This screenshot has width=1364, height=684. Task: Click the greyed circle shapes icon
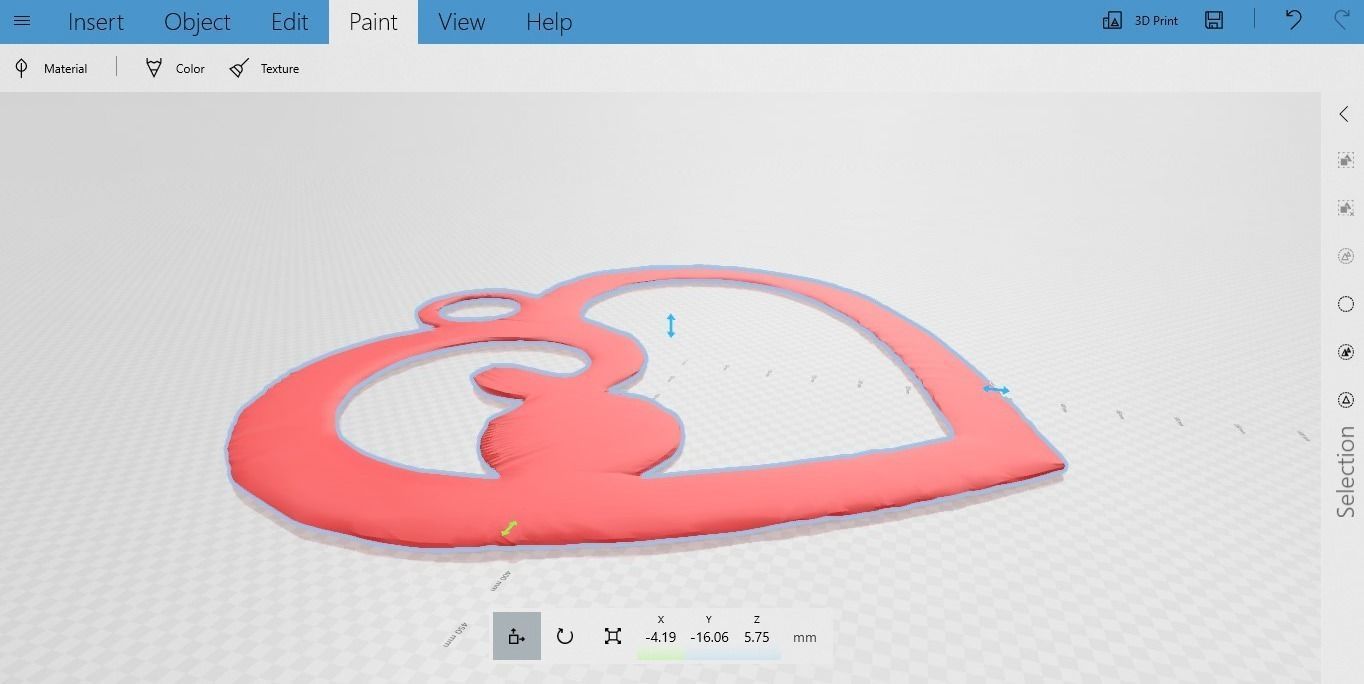pos(1346,256)
